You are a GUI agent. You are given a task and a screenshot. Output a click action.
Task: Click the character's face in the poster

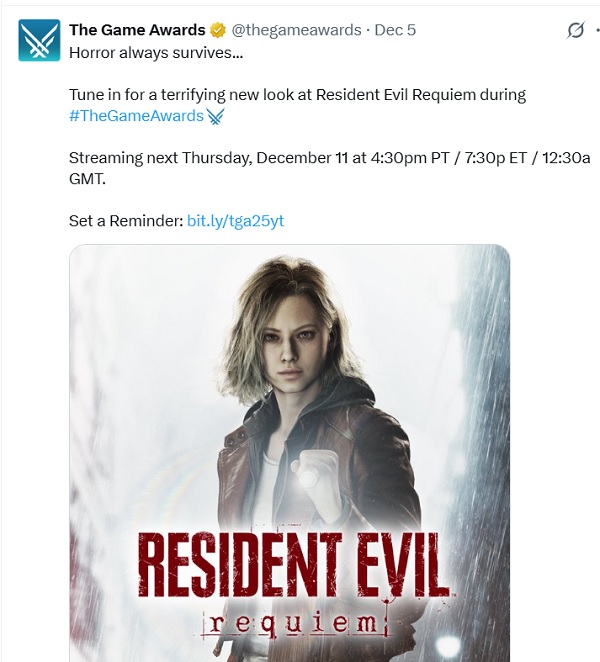pyautogui.click(x=290, y=347)
